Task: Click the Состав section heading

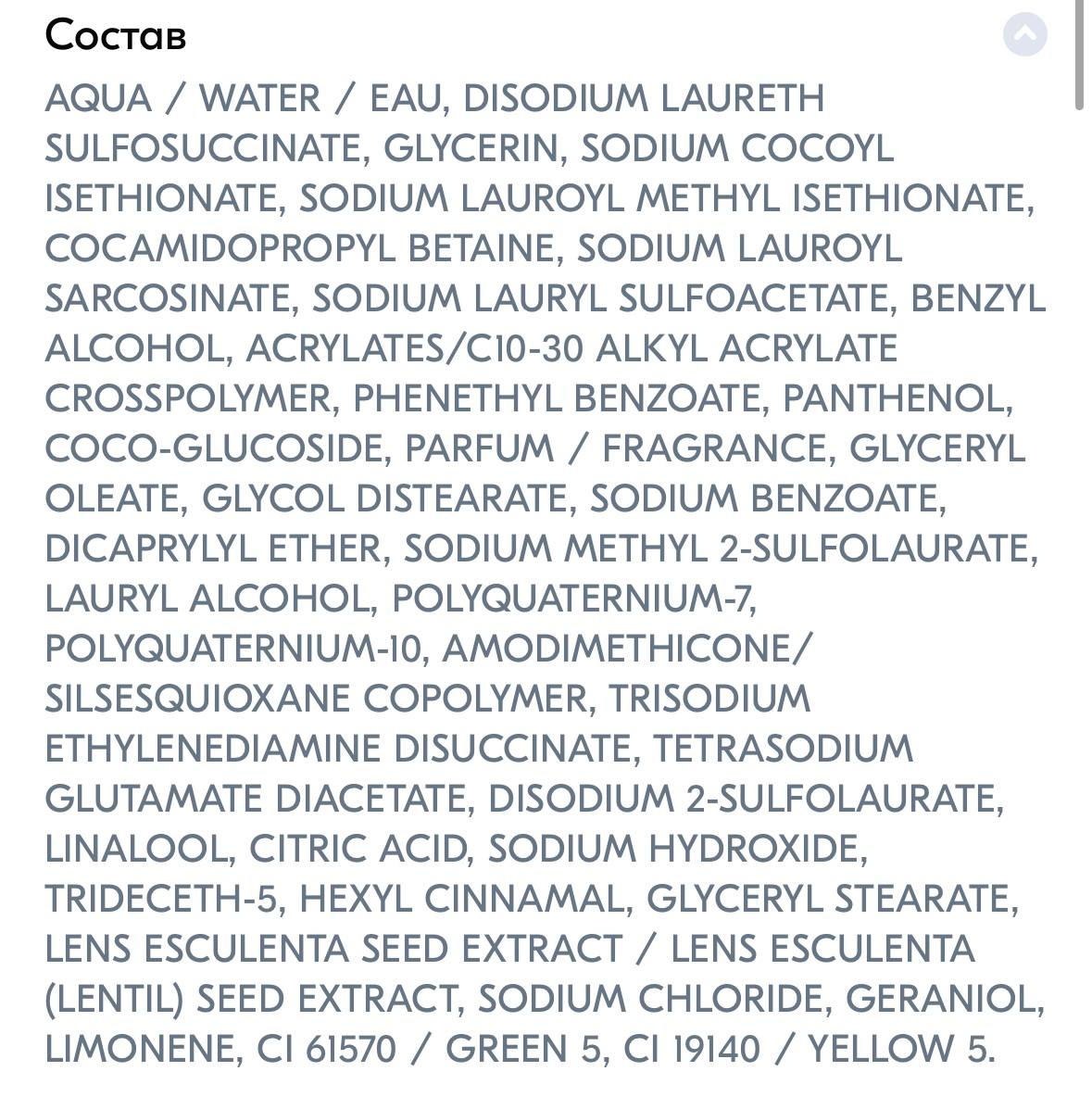Action: coord(116,35)
